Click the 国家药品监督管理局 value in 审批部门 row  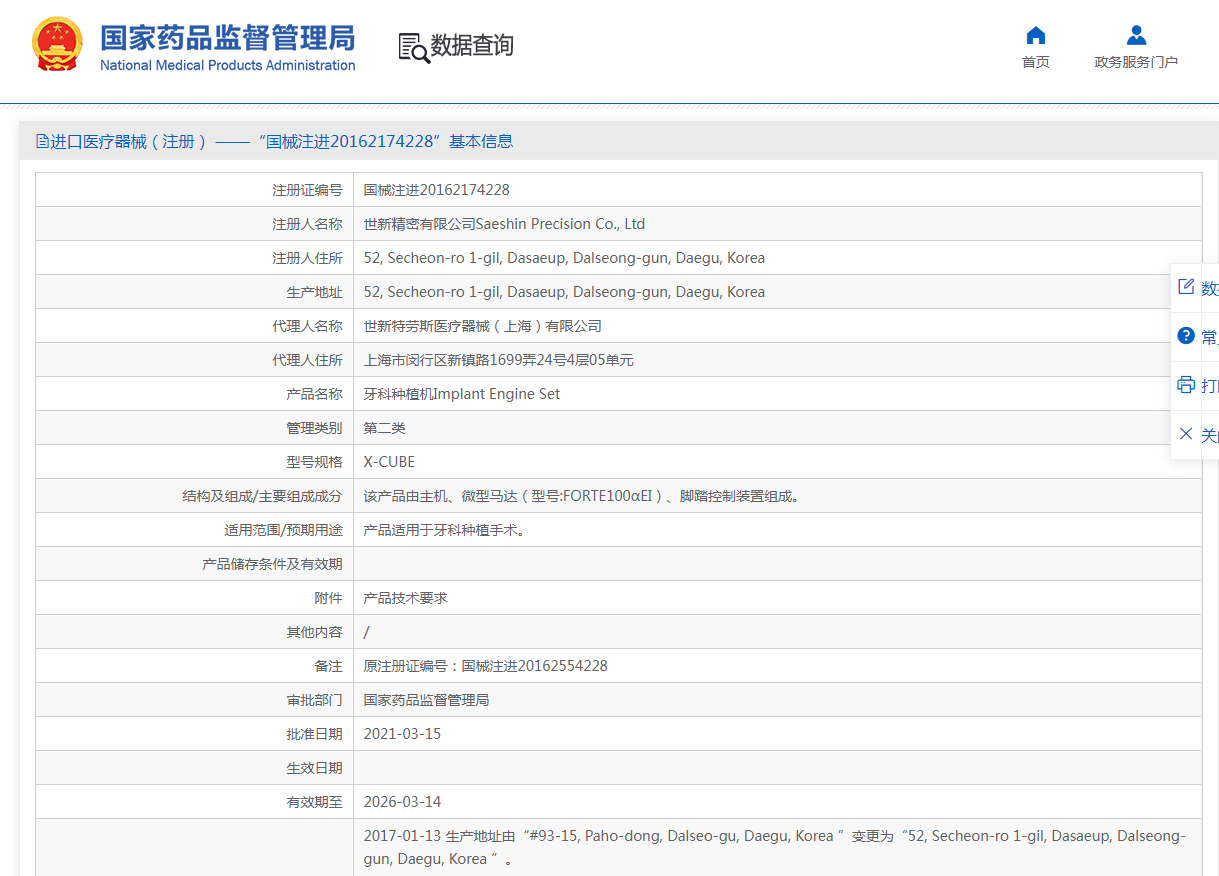coord(427,700)
